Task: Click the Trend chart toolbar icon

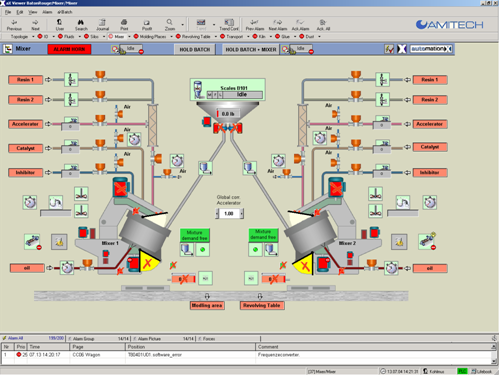Action: point(201,25)
